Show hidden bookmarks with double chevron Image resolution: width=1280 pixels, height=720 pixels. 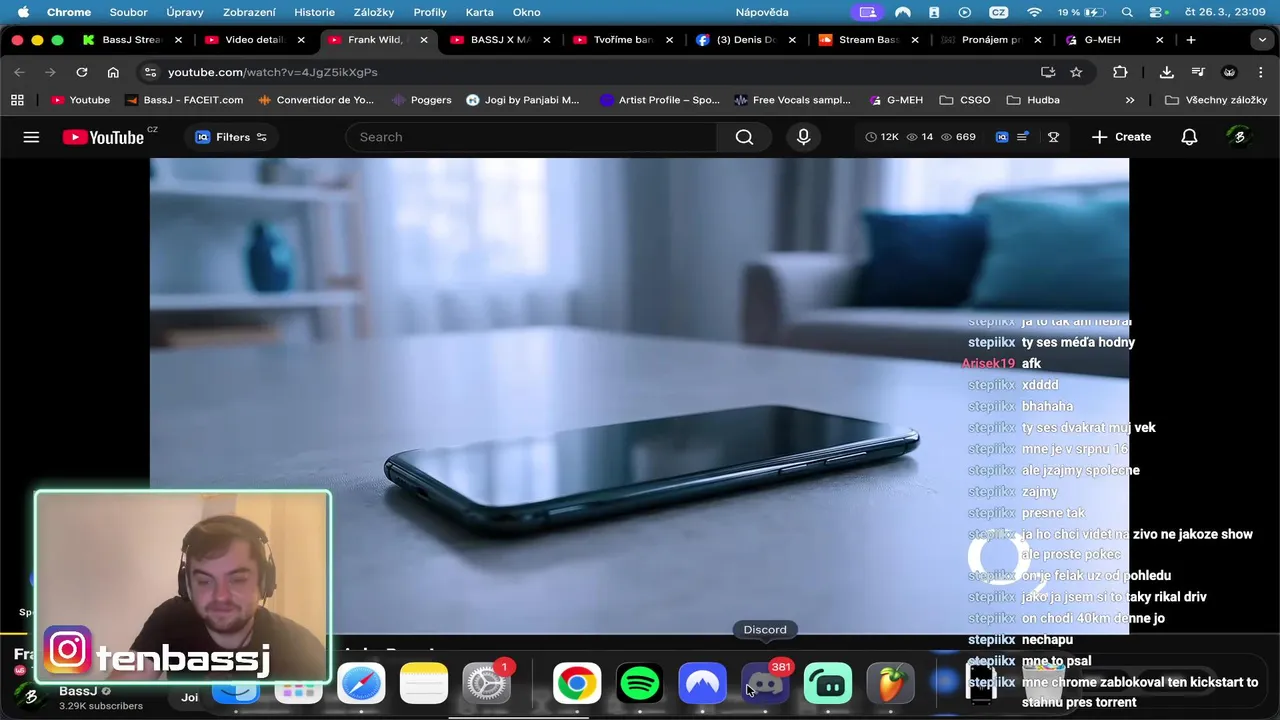1130,100
